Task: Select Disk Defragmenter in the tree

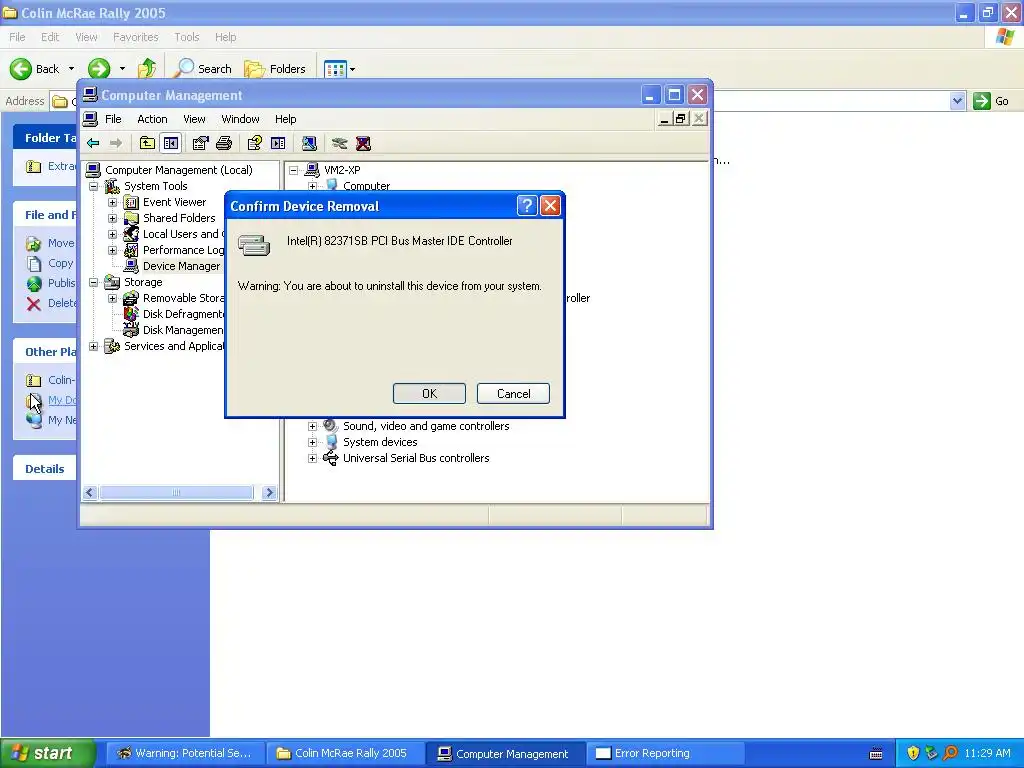Action: coord(183,314)
